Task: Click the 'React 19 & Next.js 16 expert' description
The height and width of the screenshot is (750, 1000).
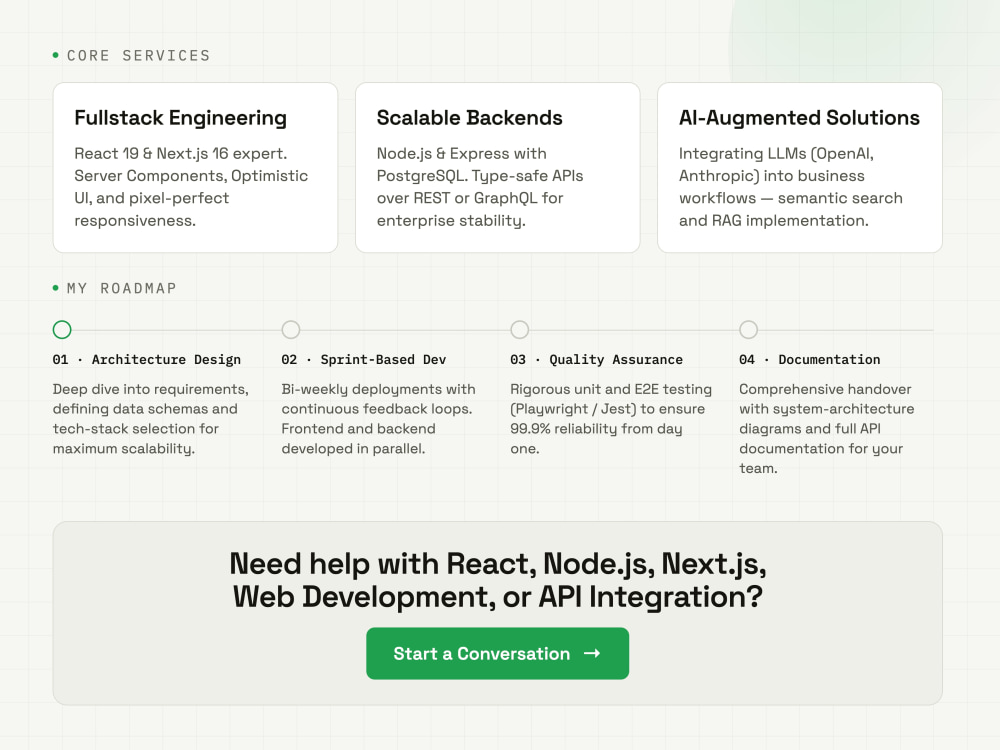Action: click(191, 187)
